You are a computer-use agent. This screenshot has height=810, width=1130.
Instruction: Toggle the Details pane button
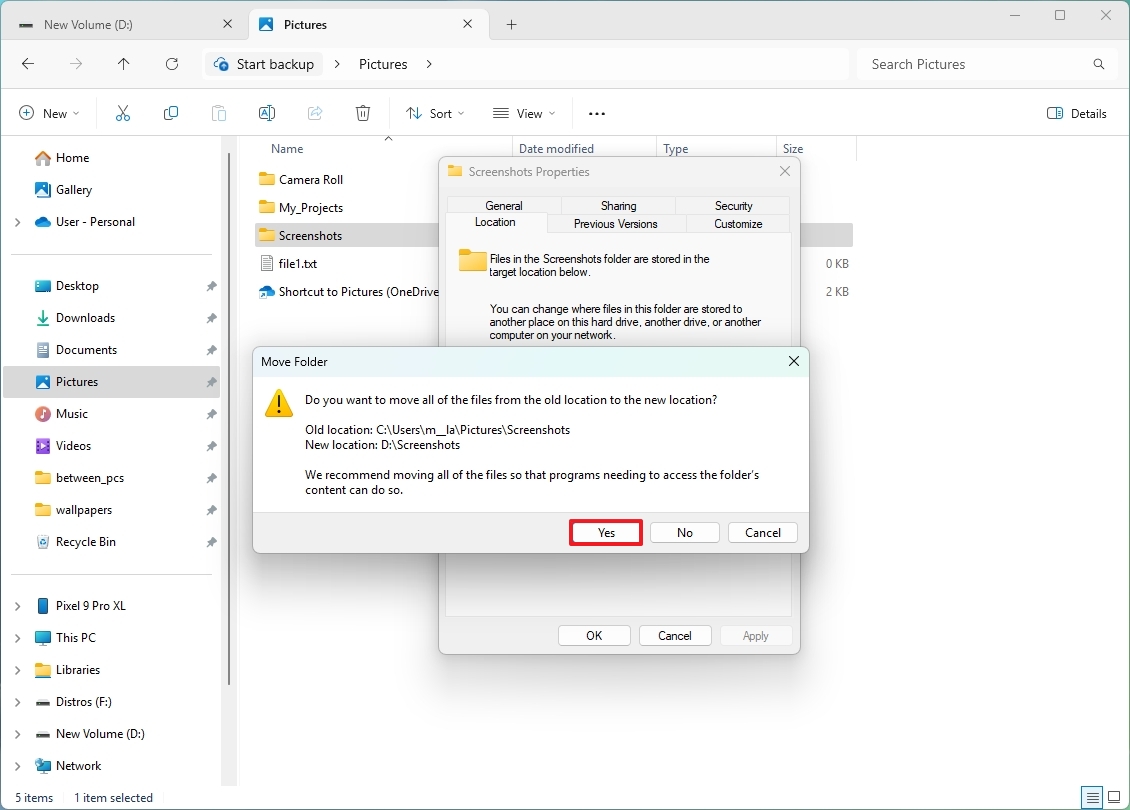click(x=1077, y=113)
